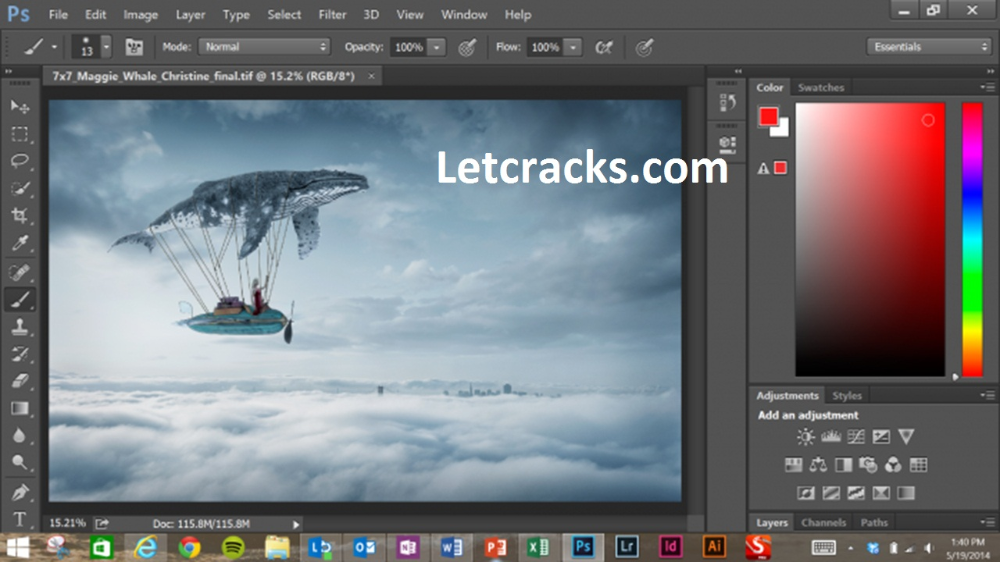Open the Brush Preset picker arrow

pyautogui.click(x=105, y=47)
